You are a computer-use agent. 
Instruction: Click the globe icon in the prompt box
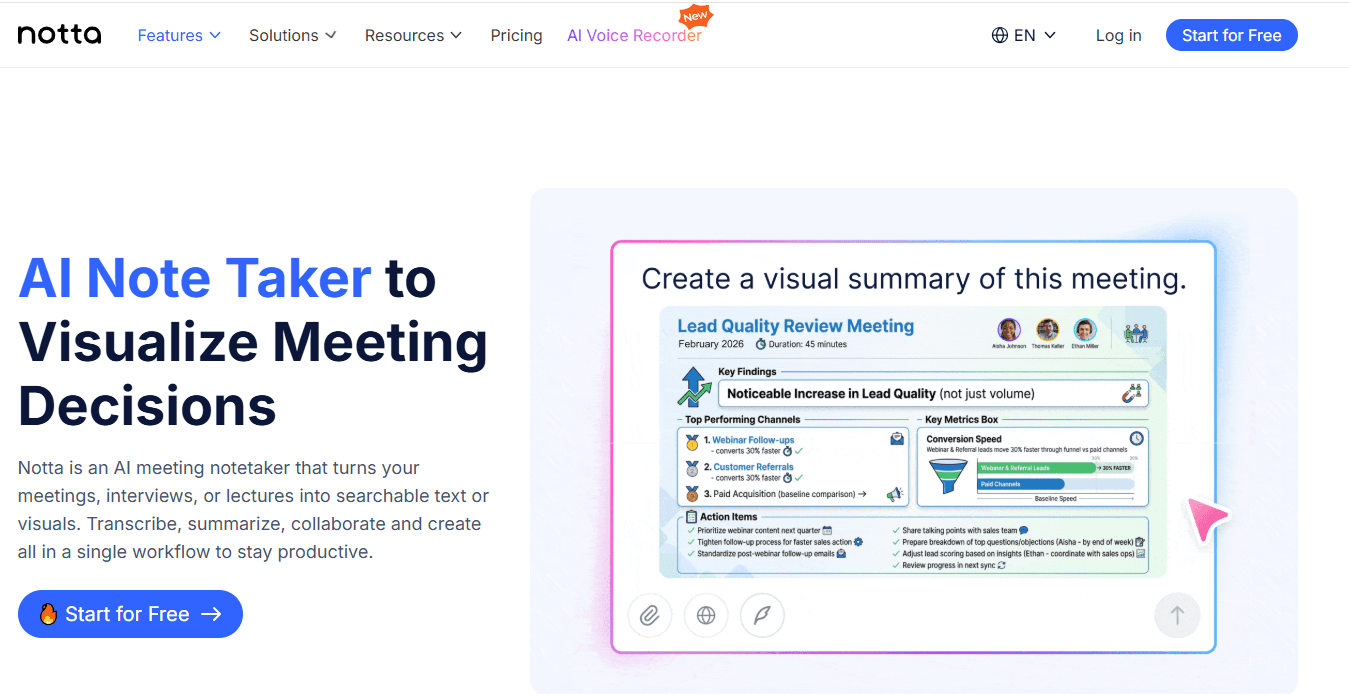(706, 615)
